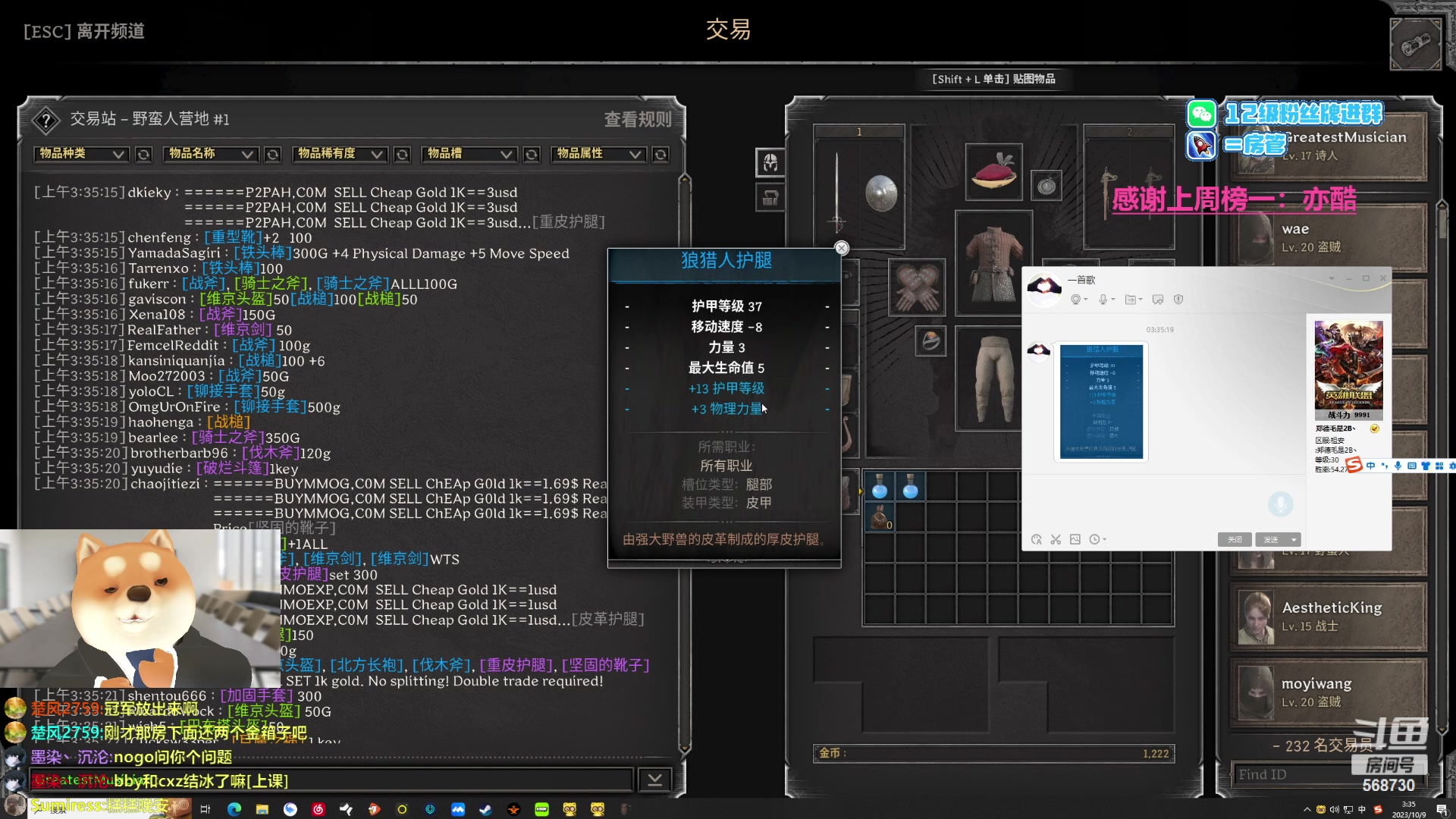Reset the 物品种类 filter

pos(143,155)
